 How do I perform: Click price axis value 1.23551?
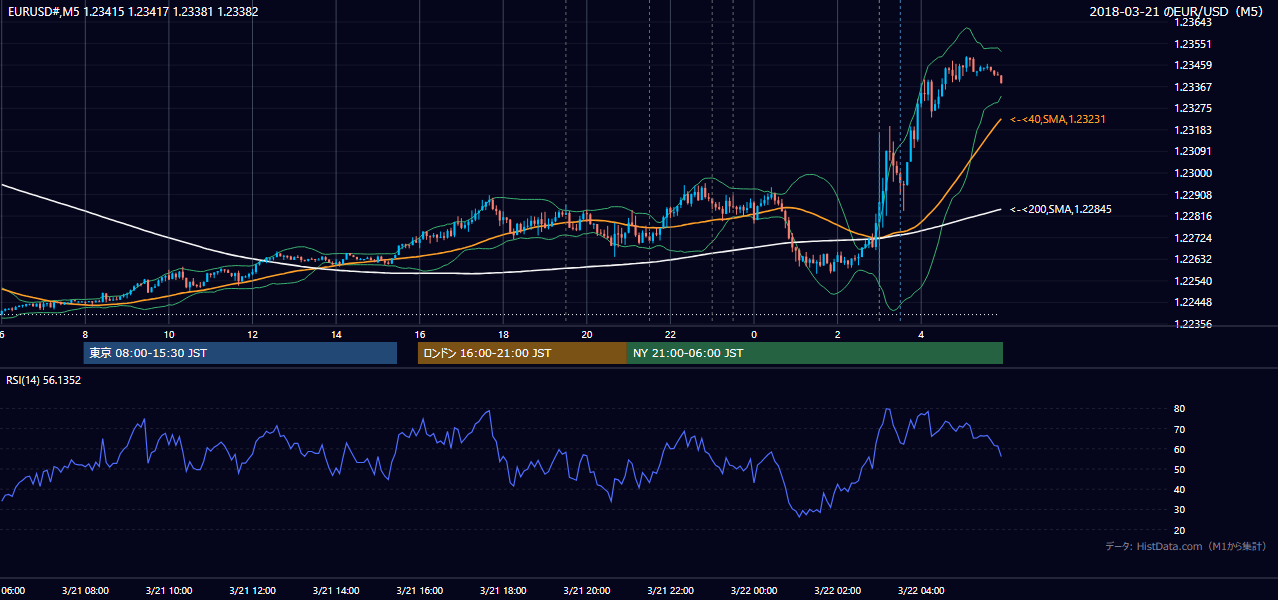[1193, 44]
